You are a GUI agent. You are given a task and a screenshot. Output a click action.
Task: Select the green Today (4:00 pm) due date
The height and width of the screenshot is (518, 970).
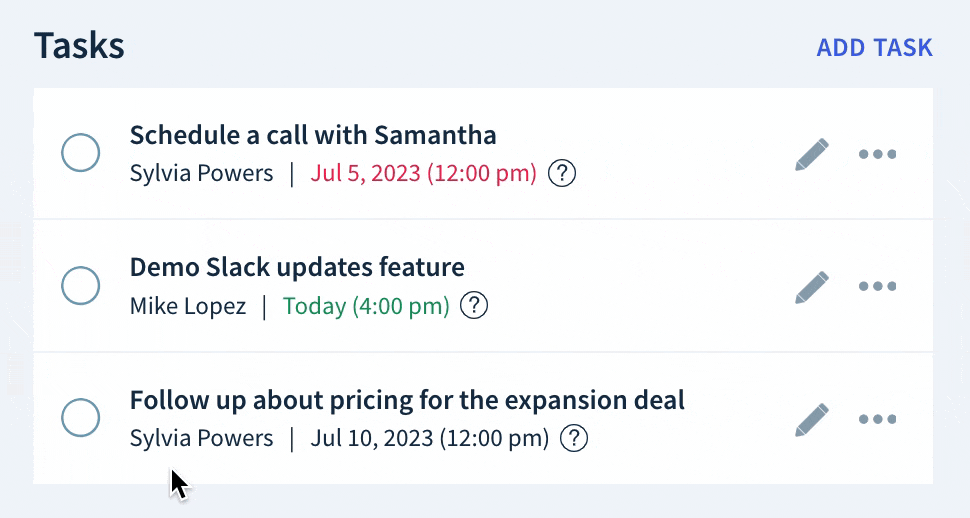click(x=366, y=306)
